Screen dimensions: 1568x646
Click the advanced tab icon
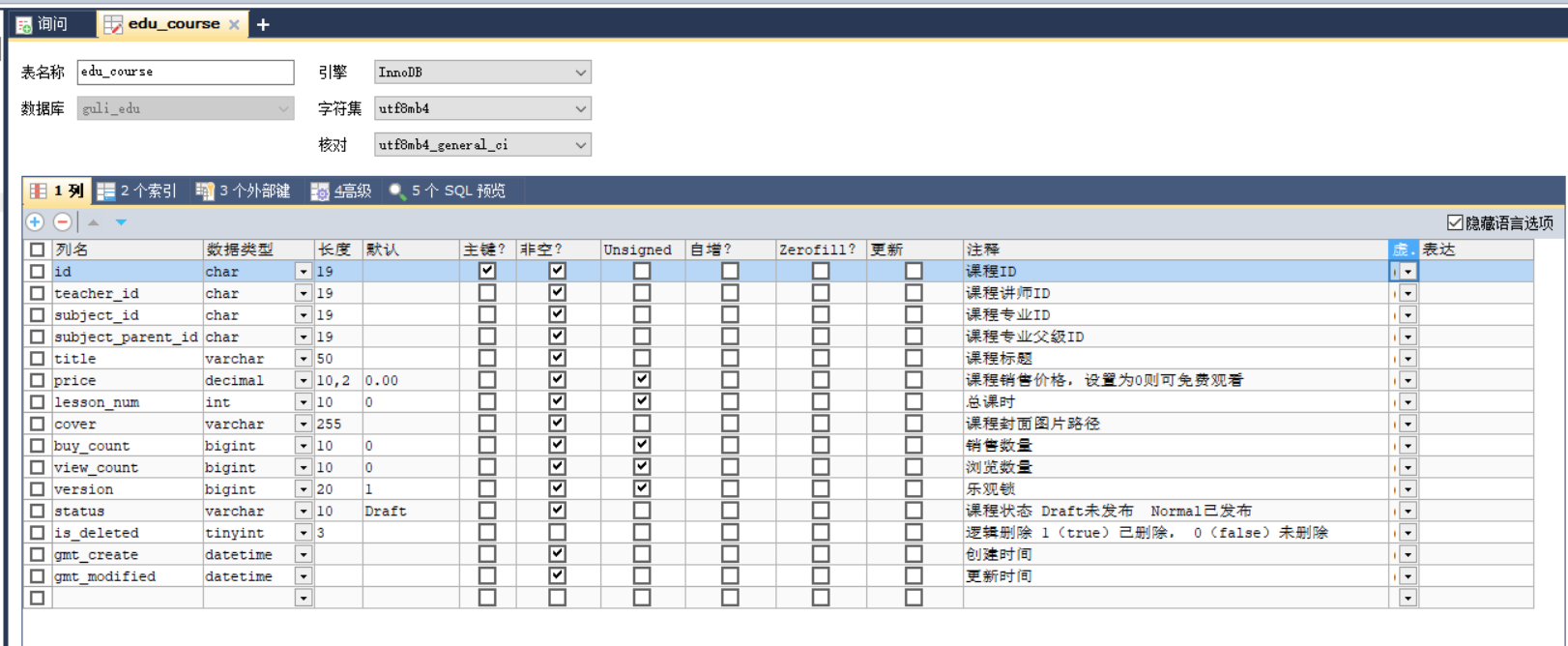point(320,191)
